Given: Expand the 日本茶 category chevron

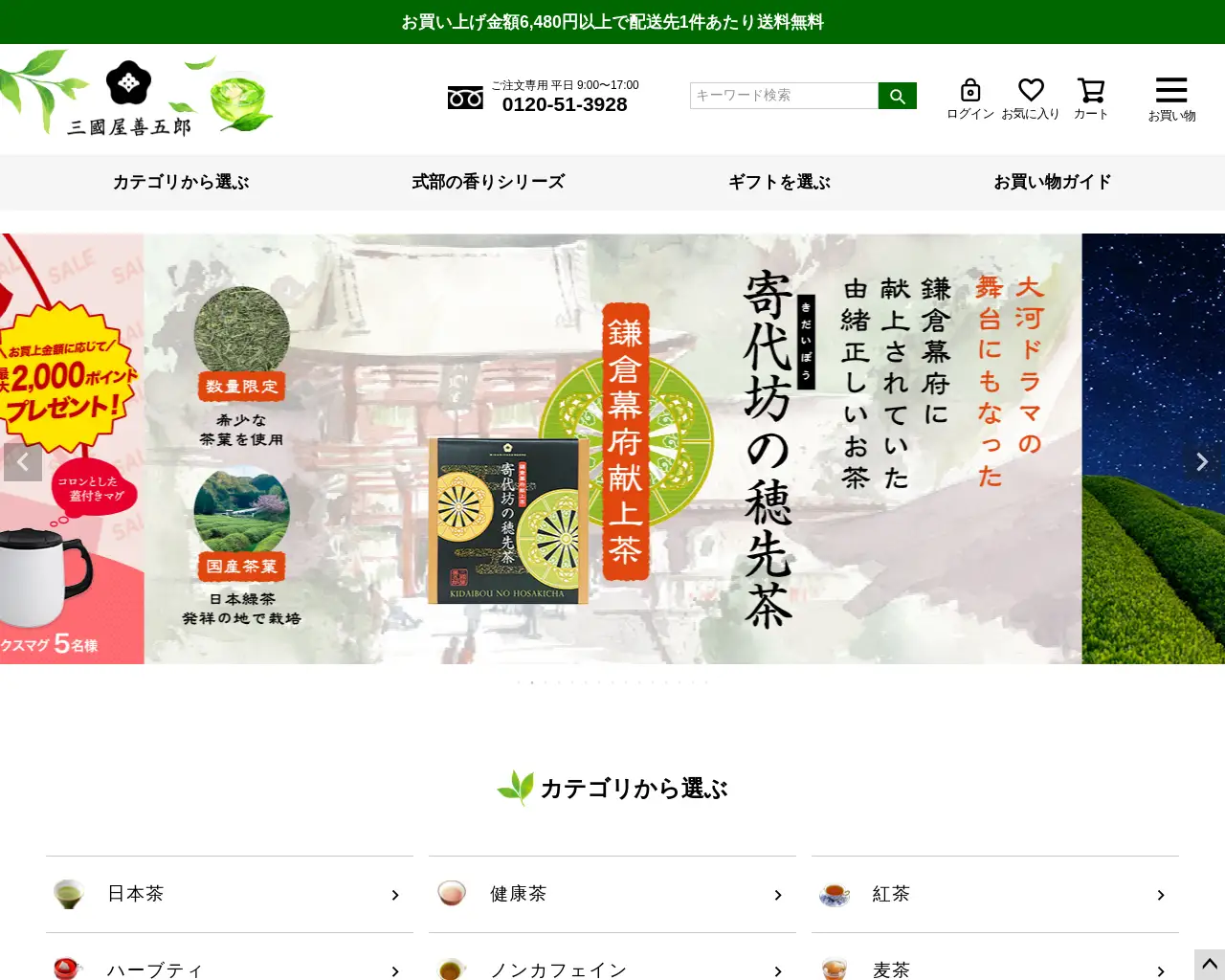Looking at the screenshot, I should pyautogui.click(x=394, y=896).
